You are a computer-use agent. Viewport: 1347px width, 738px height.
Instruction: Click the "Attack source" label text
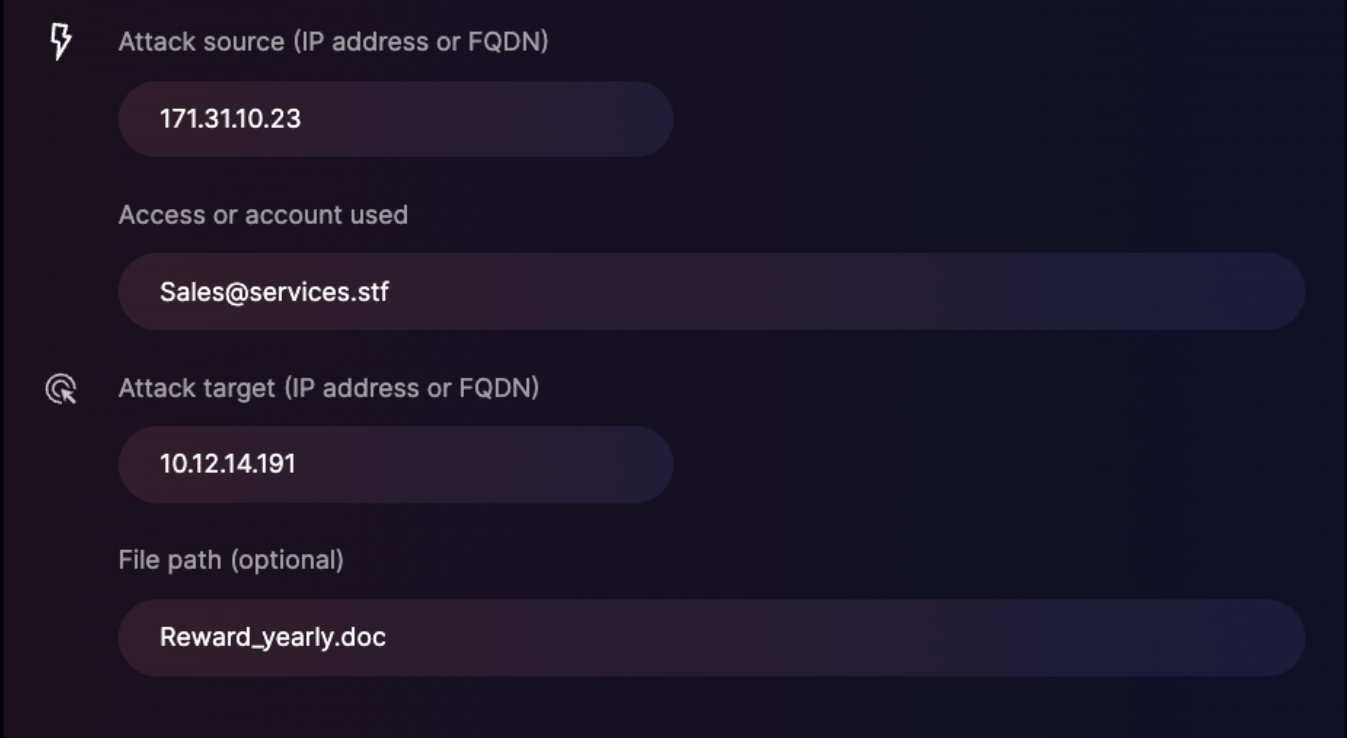point(201,42)
